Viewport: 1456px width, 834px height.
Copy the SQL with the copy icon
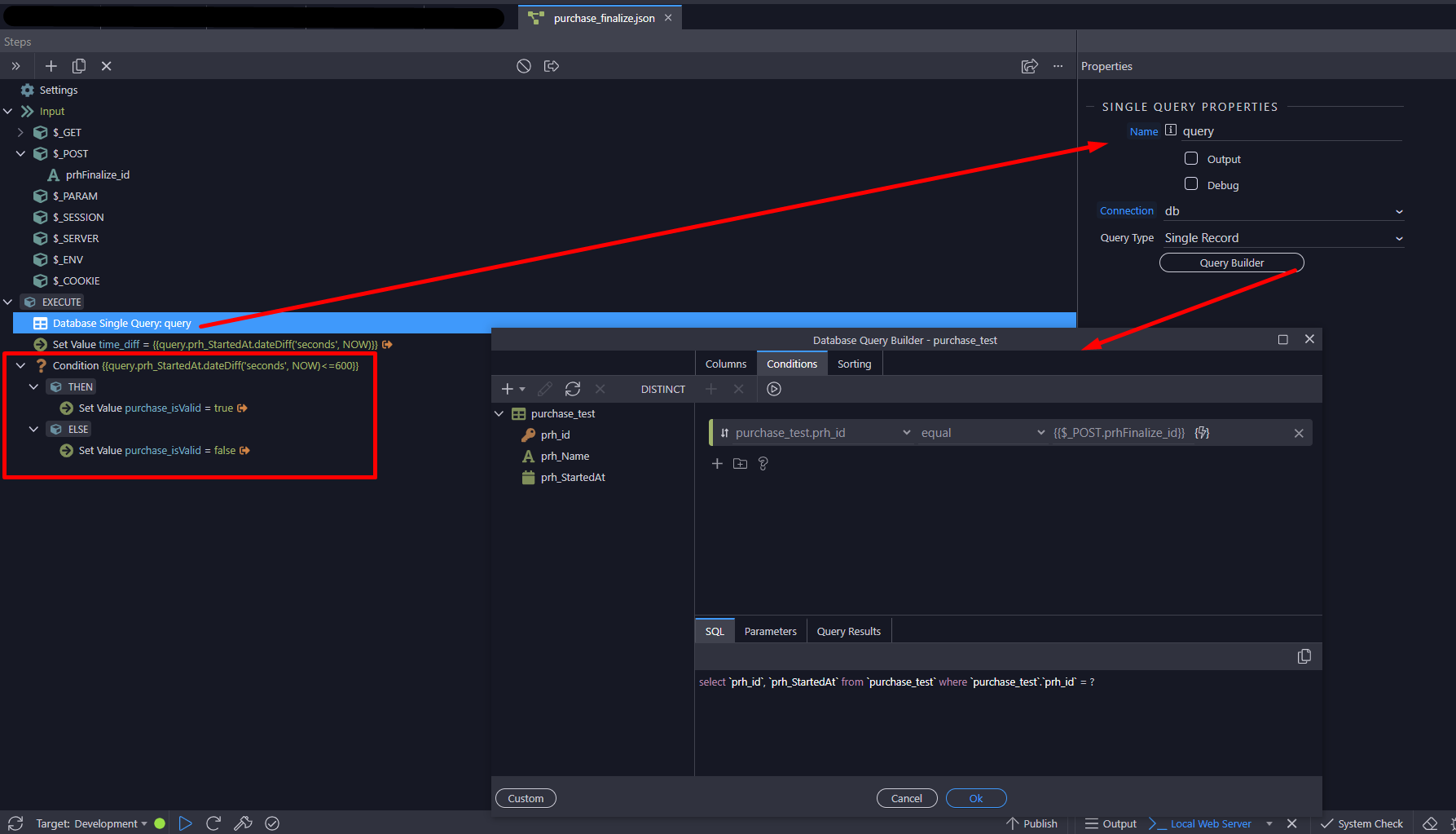tap(1304, 656)
